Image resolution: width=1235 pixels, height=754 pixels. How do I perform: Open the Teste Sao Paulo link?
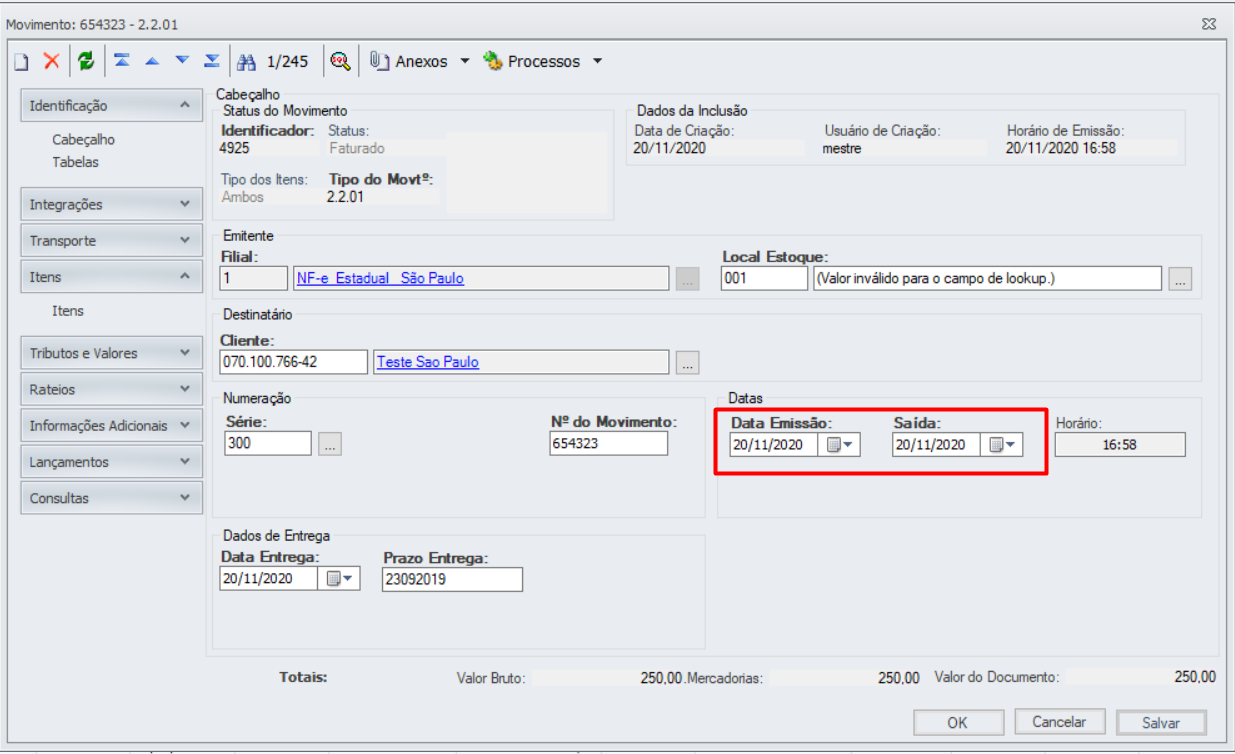coord(427,362)
